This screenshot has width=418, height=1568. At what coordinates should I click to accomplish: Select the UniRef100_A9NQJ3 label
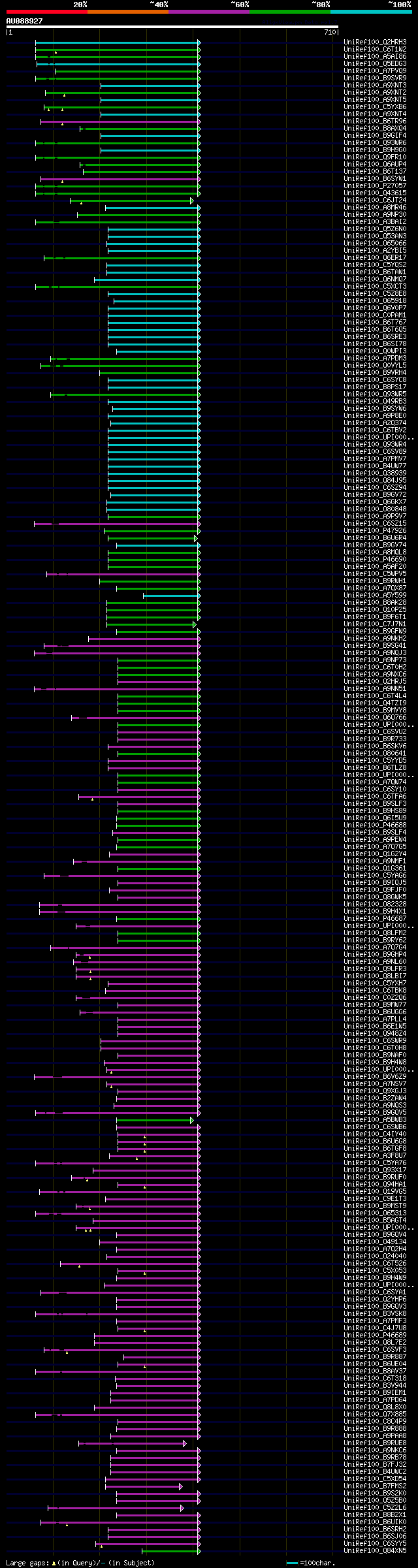coord(375,653)
